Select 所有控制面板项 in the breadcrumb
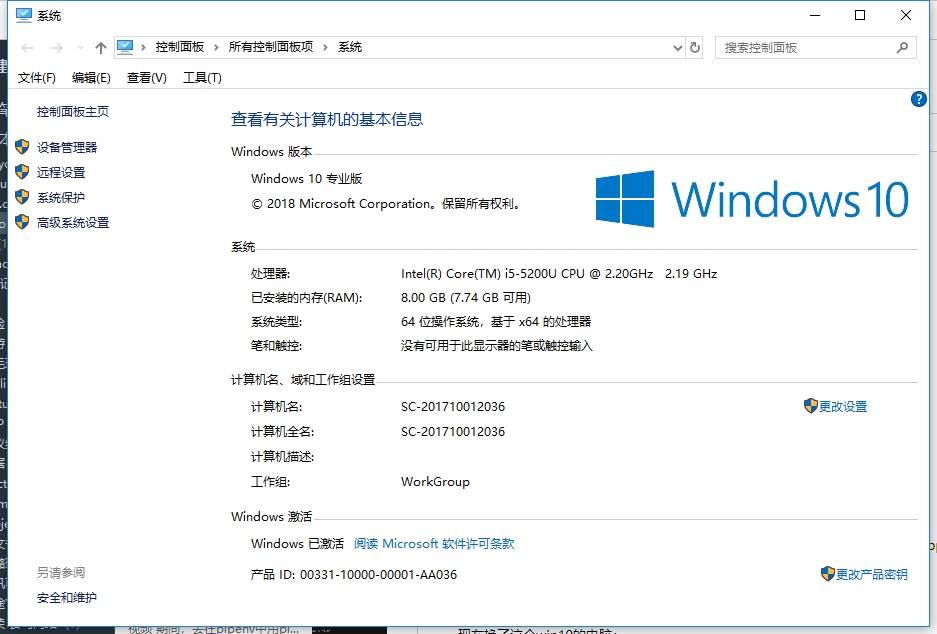937x634 pixels. point(271,47)
